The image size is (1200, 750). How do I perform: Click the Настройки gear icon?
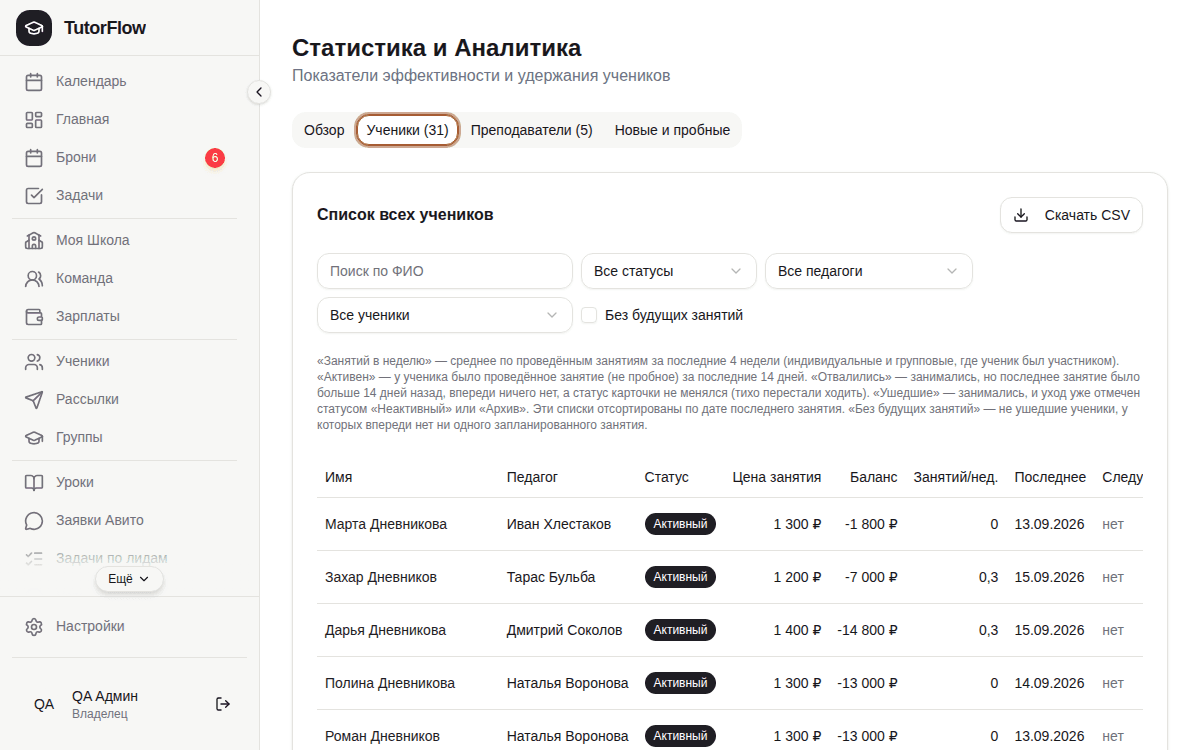click(34, 626)
